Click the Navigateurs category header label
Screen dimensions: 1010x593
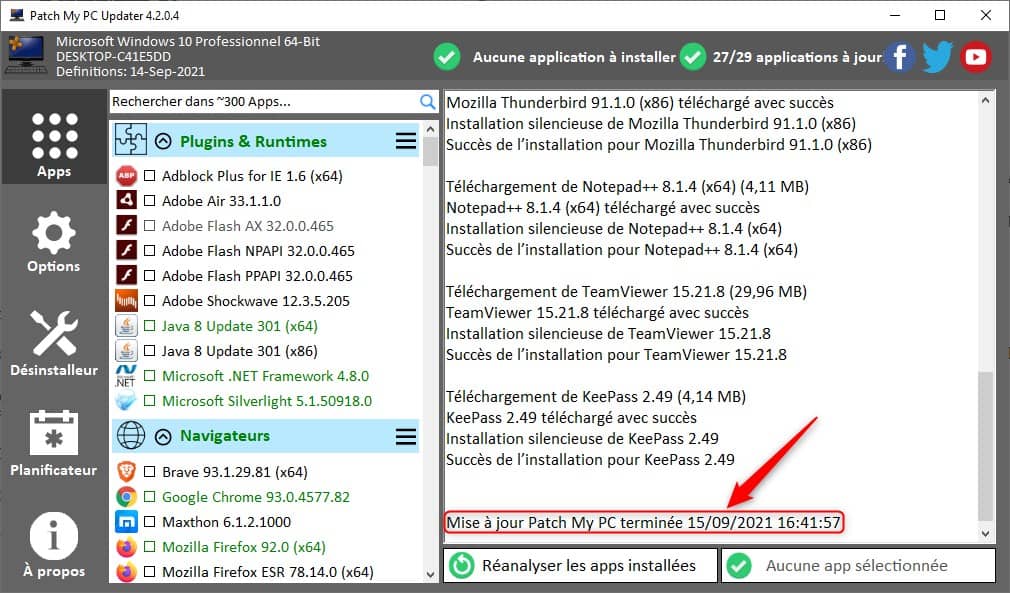coord(225,436)
